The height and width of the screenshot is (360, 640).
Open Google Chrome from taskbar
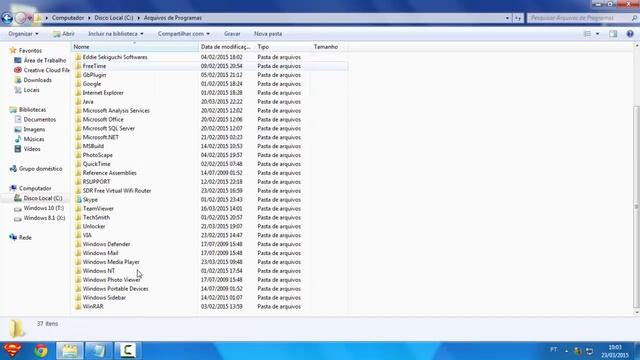tap(41, 351)
